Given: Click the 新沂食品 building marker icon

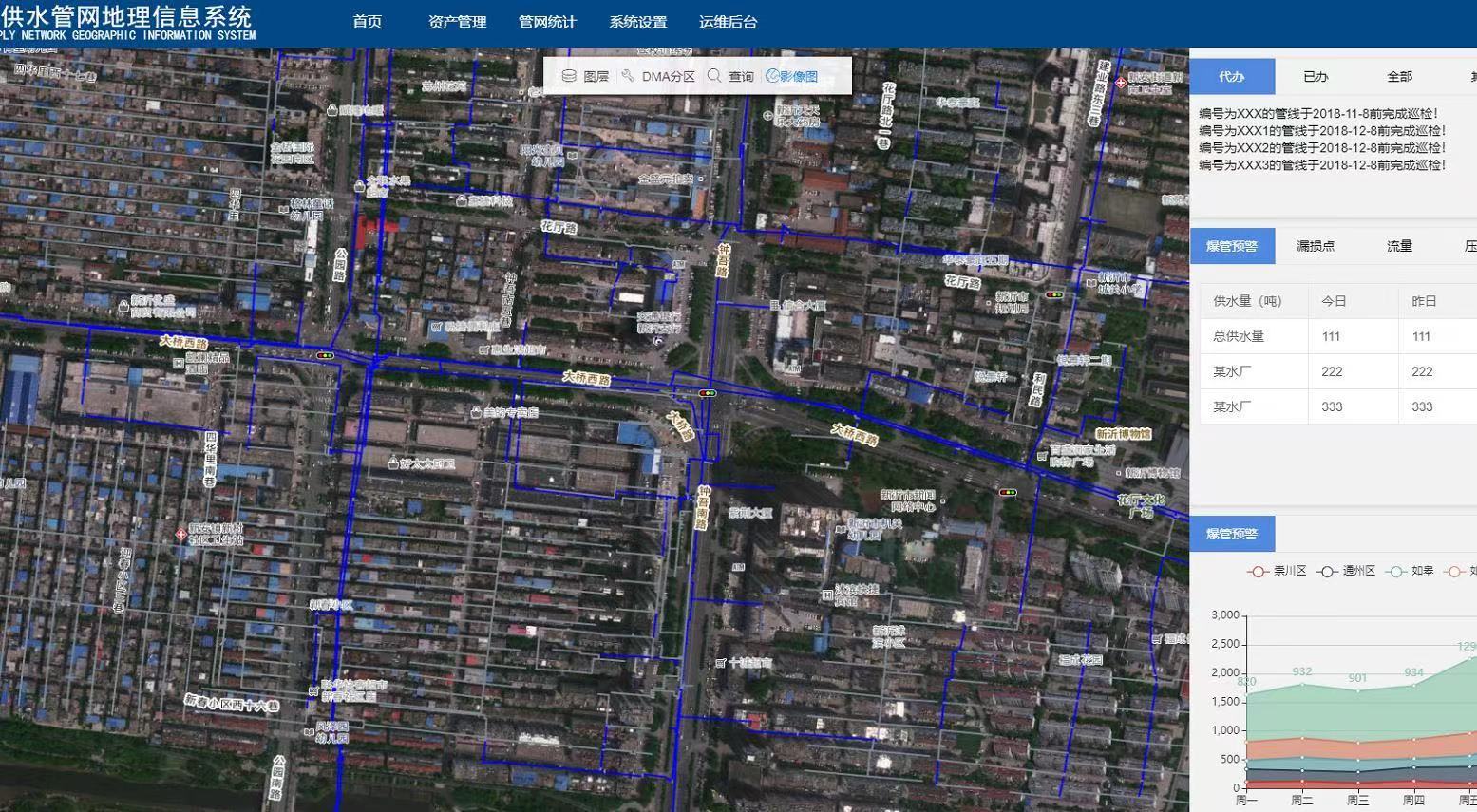Looking at the screenshot, I should tap(123, 305).
